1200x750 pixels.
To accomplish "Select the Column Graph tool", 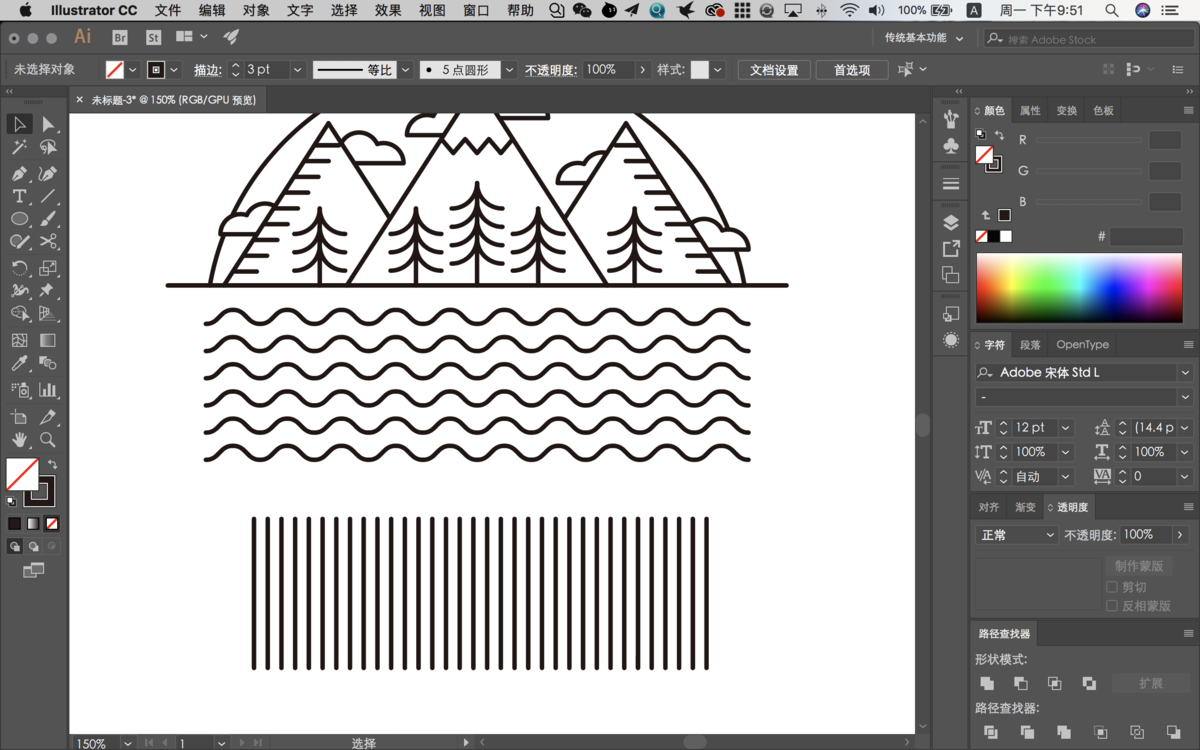I will (47, 390).
